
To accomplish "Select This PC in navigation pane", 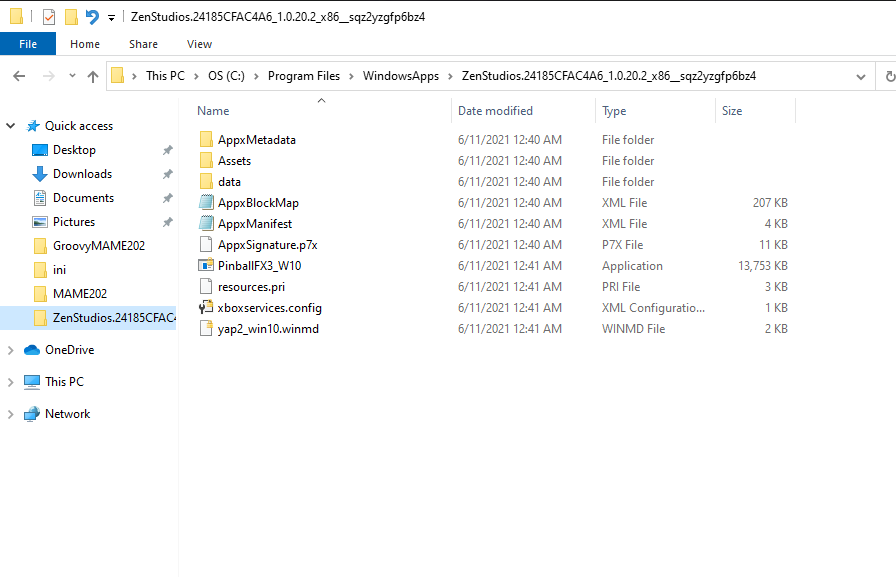I will [64, 382].
